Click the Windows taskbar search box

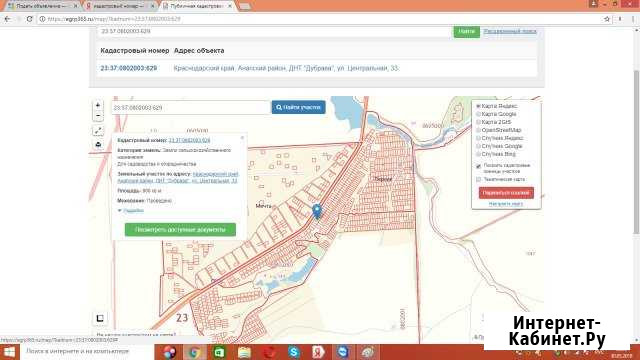coord(87,352)
